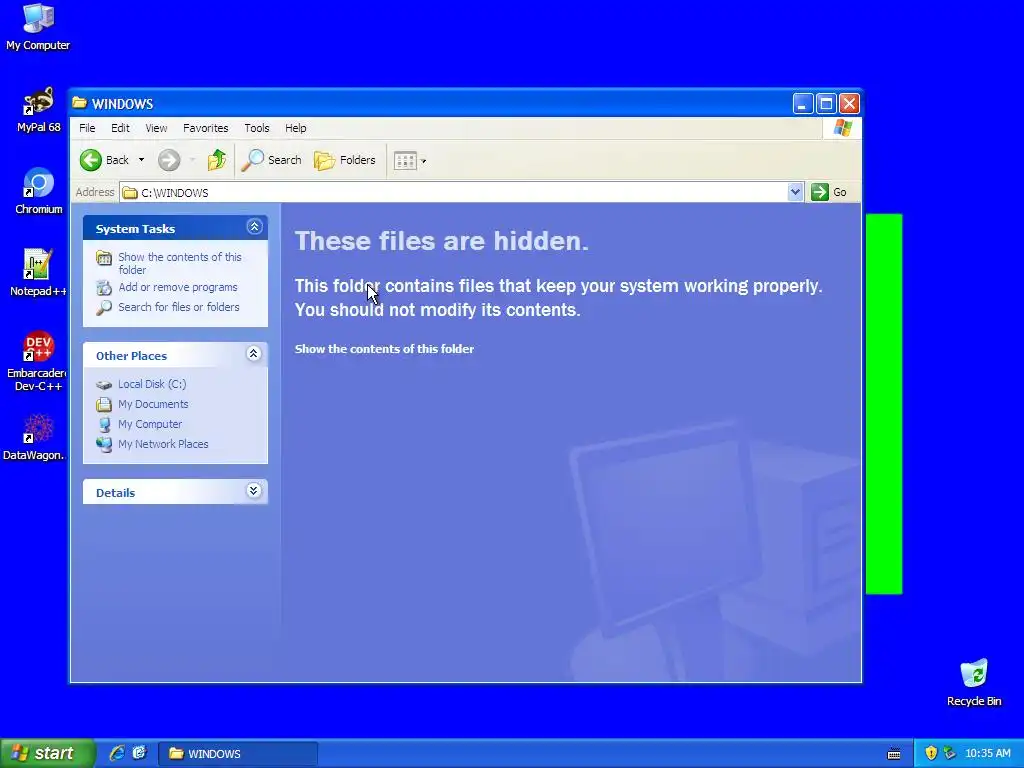Viewport: 1024px width, 768px height.
Task: Expand the Details panel
Action: tap(253, 491)
